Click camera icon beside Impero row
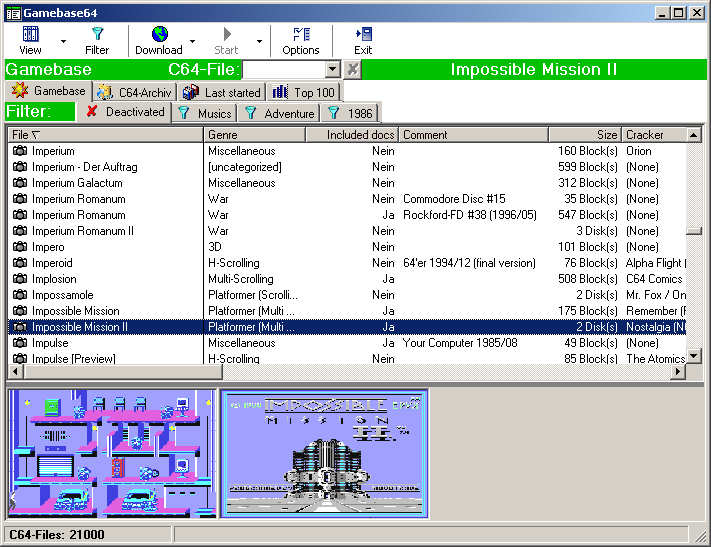 point(19,247)
